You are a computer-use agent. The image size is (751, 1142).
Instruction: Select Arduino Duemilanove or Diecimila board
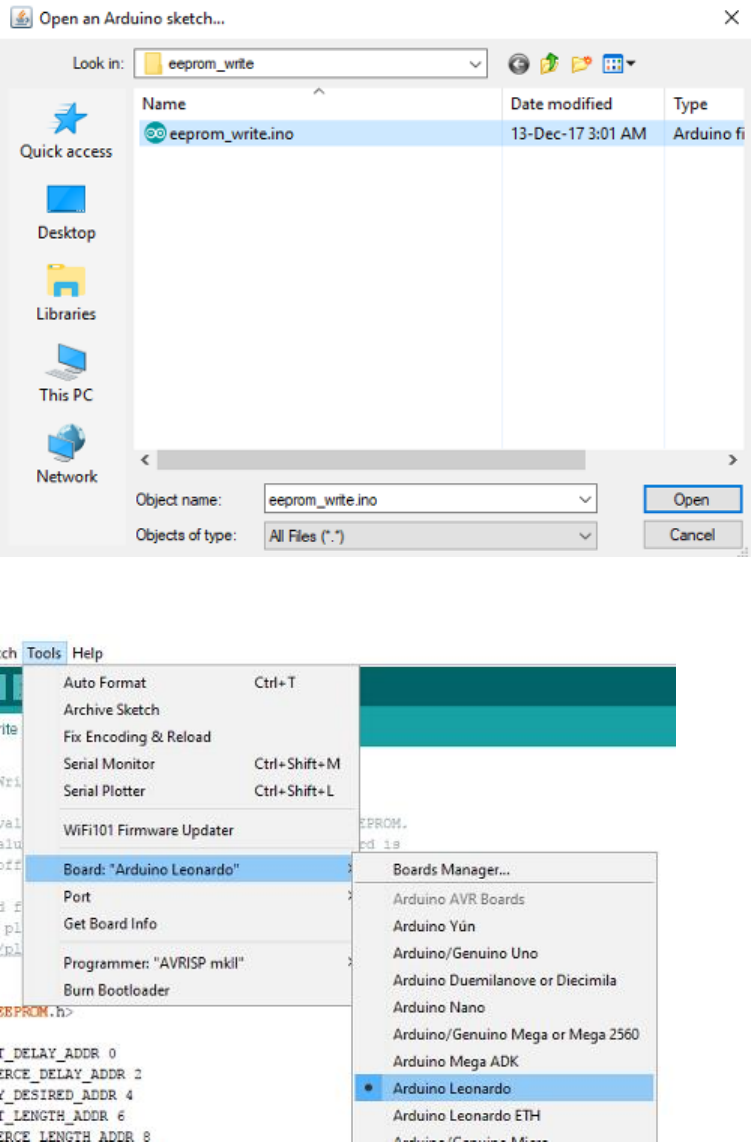tap(505, 980)
